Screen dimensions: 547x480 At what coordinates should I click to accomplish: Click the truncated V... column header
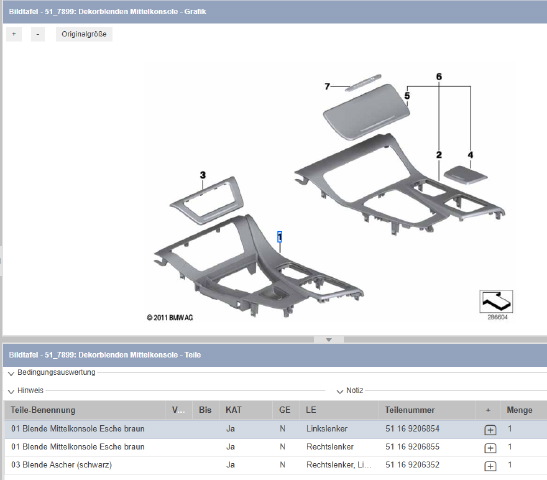pos(179,410)
